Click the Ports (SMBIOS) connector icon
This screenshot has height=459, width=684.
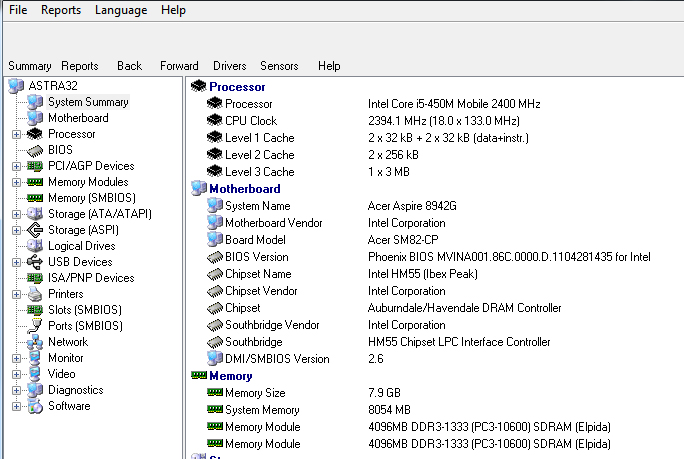click(x=35, y=326)
